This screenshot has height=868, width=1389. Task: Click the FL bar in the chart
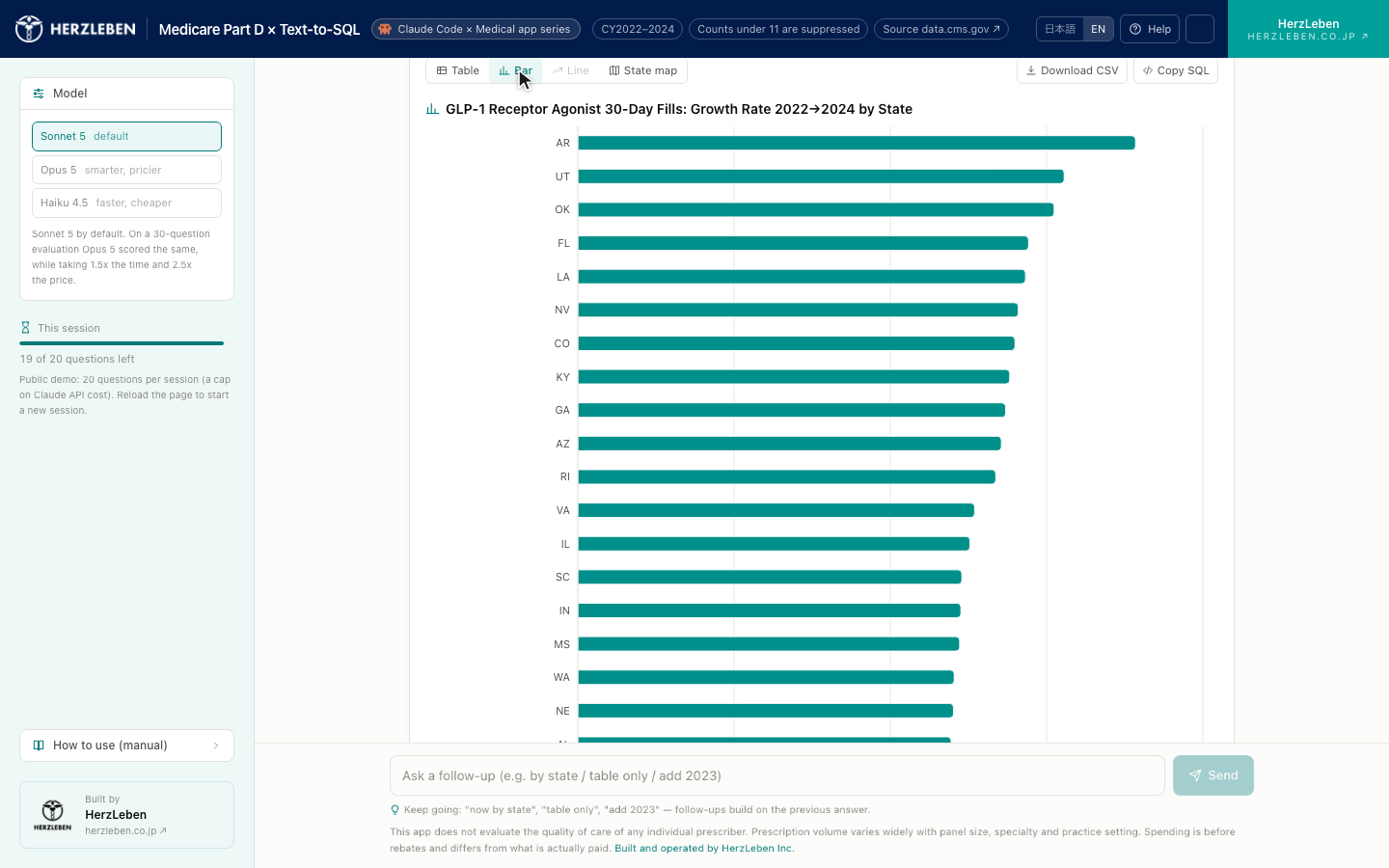803,243
